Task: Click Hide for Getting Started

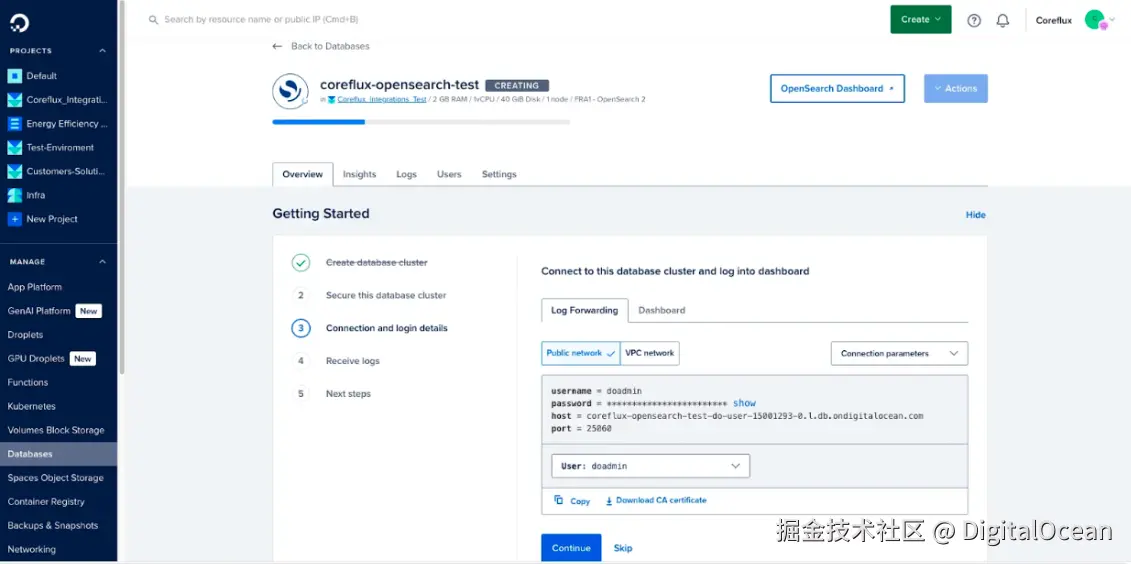Action: point(975,215)
